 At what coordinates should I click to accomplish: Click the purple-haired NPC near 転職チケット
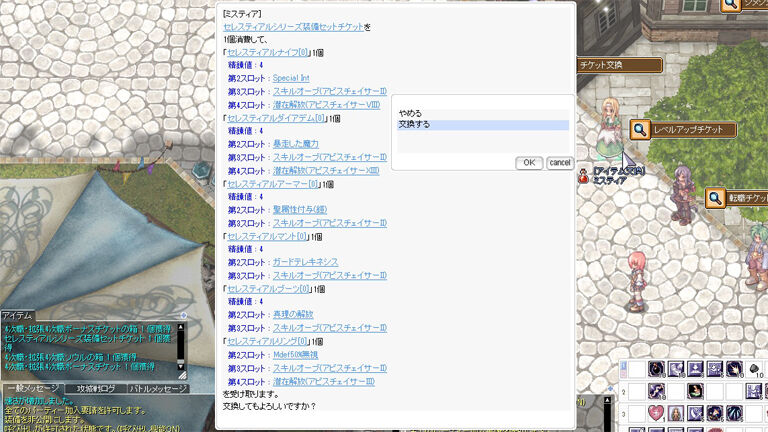click(683, 195)
